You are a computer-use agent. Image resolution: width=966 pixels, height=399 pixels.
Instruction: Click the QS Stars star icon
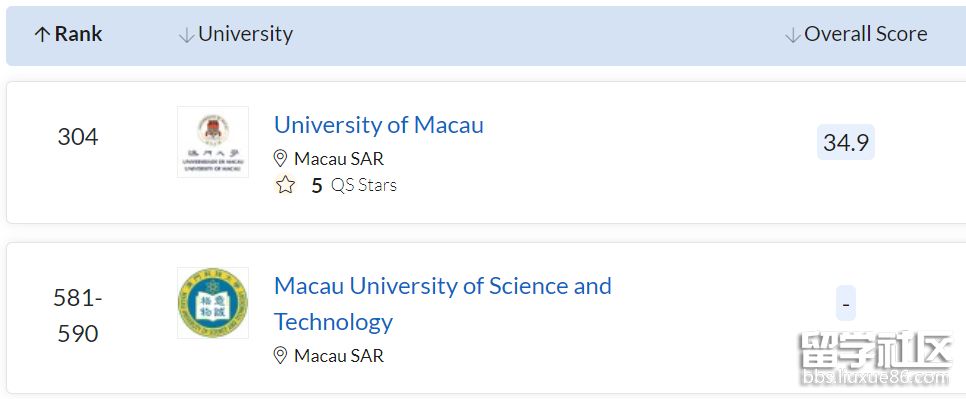tap(285, 185)
